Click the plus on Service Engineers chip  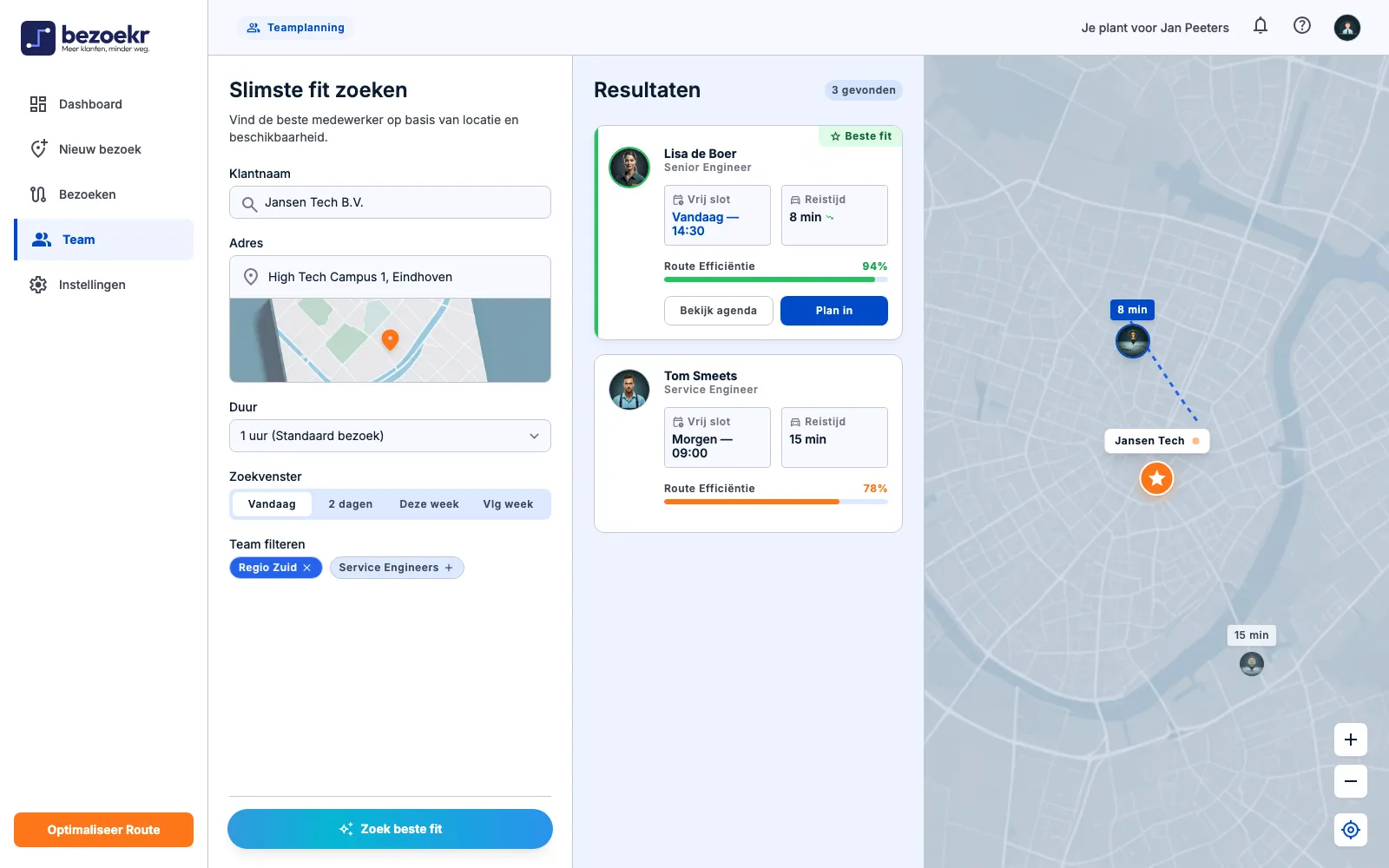[449, 568]
